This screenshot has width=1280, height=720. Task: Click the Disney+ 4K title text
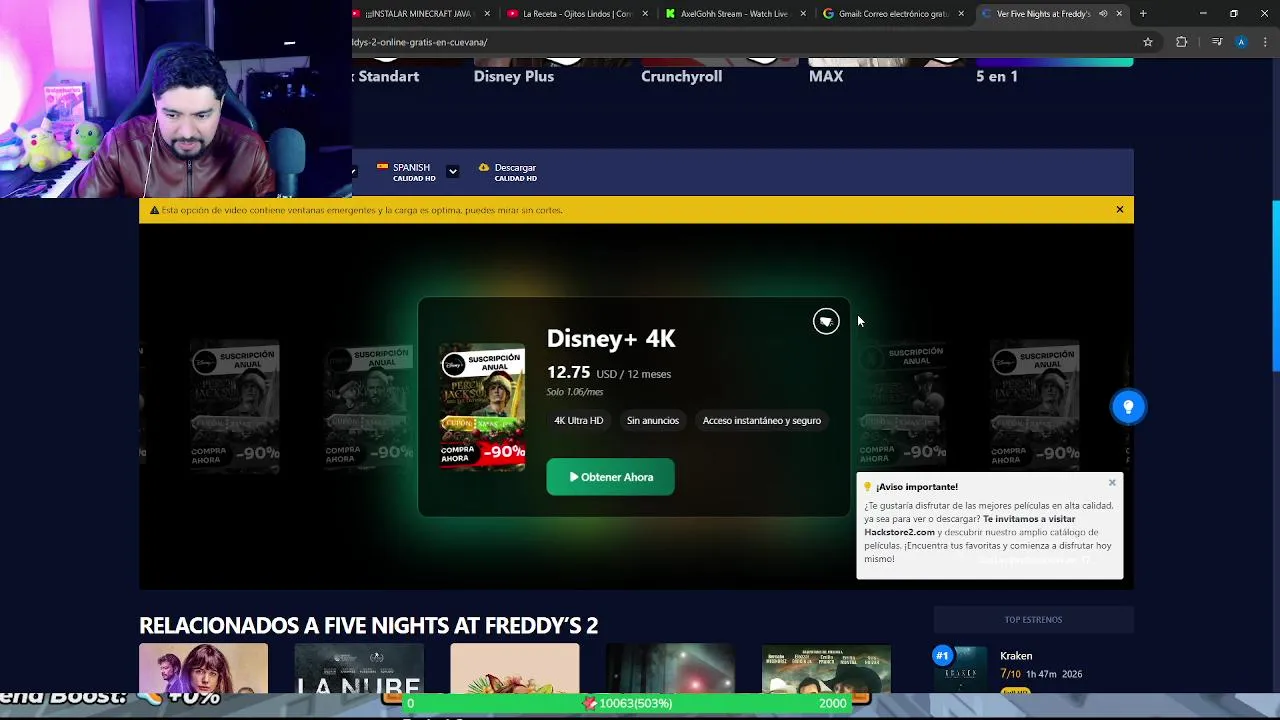coord(611,338)
